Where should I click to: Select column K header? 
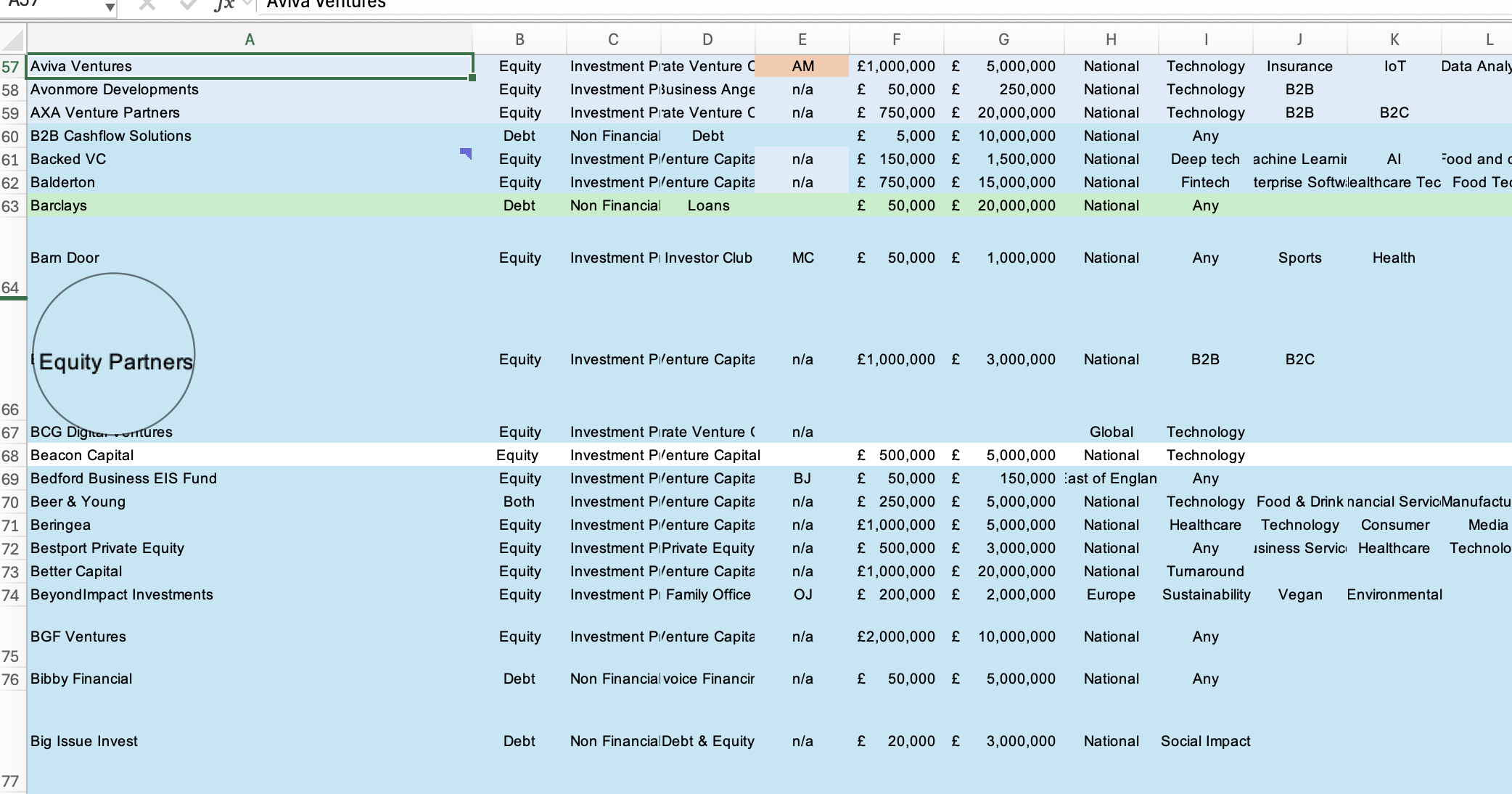click(x=1394, y=40)
